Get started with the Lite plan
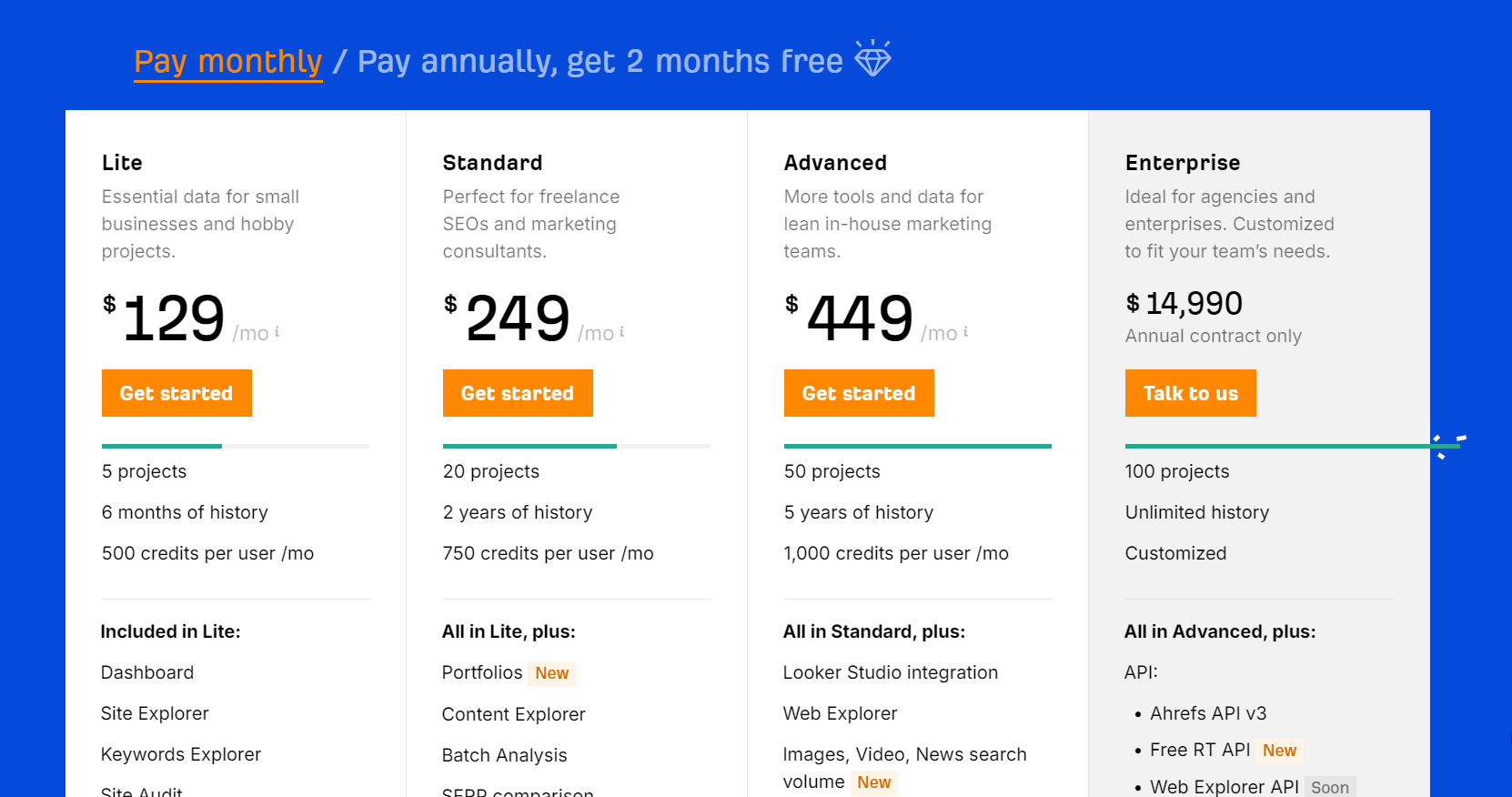Screen dimensions: 1512x797 coord(176,393)
